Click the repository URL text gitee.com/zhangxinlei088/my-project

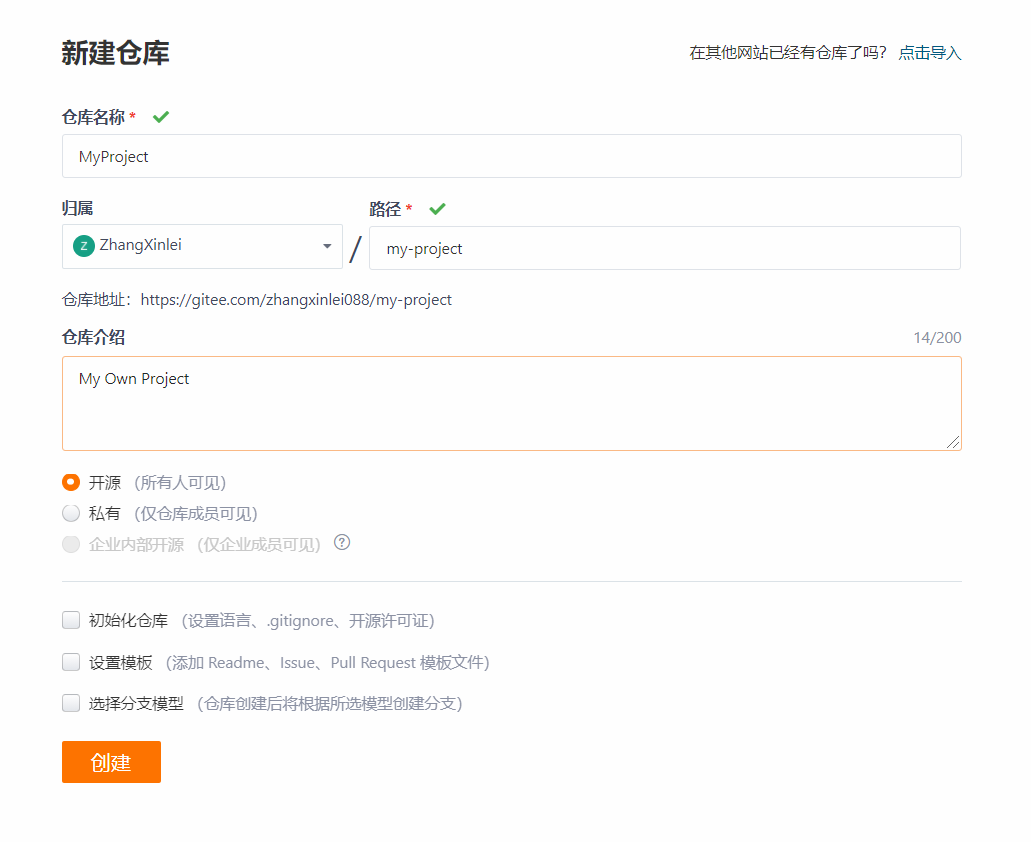(296, 300)
